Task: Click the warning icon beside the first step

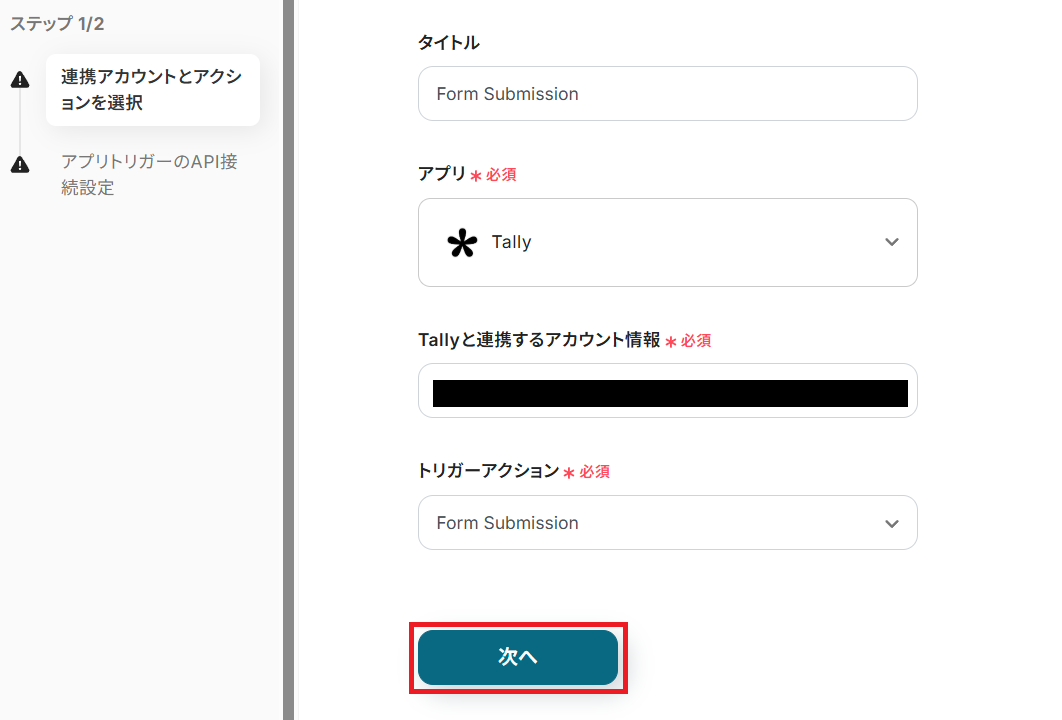Action: point(20,81)
